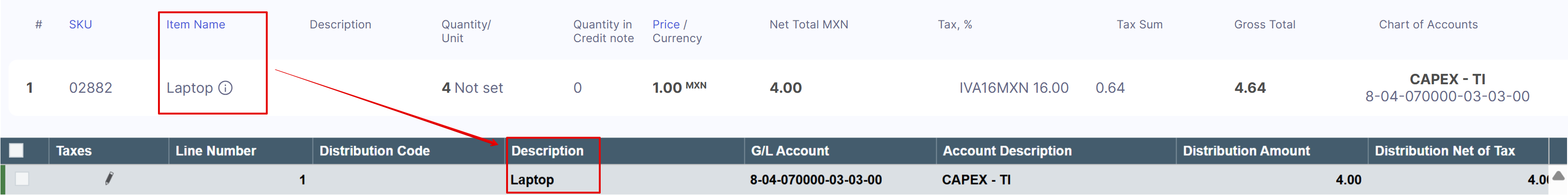Select the Account Description column header
The image size is (1568, 195).
(x=1007, y=151)
